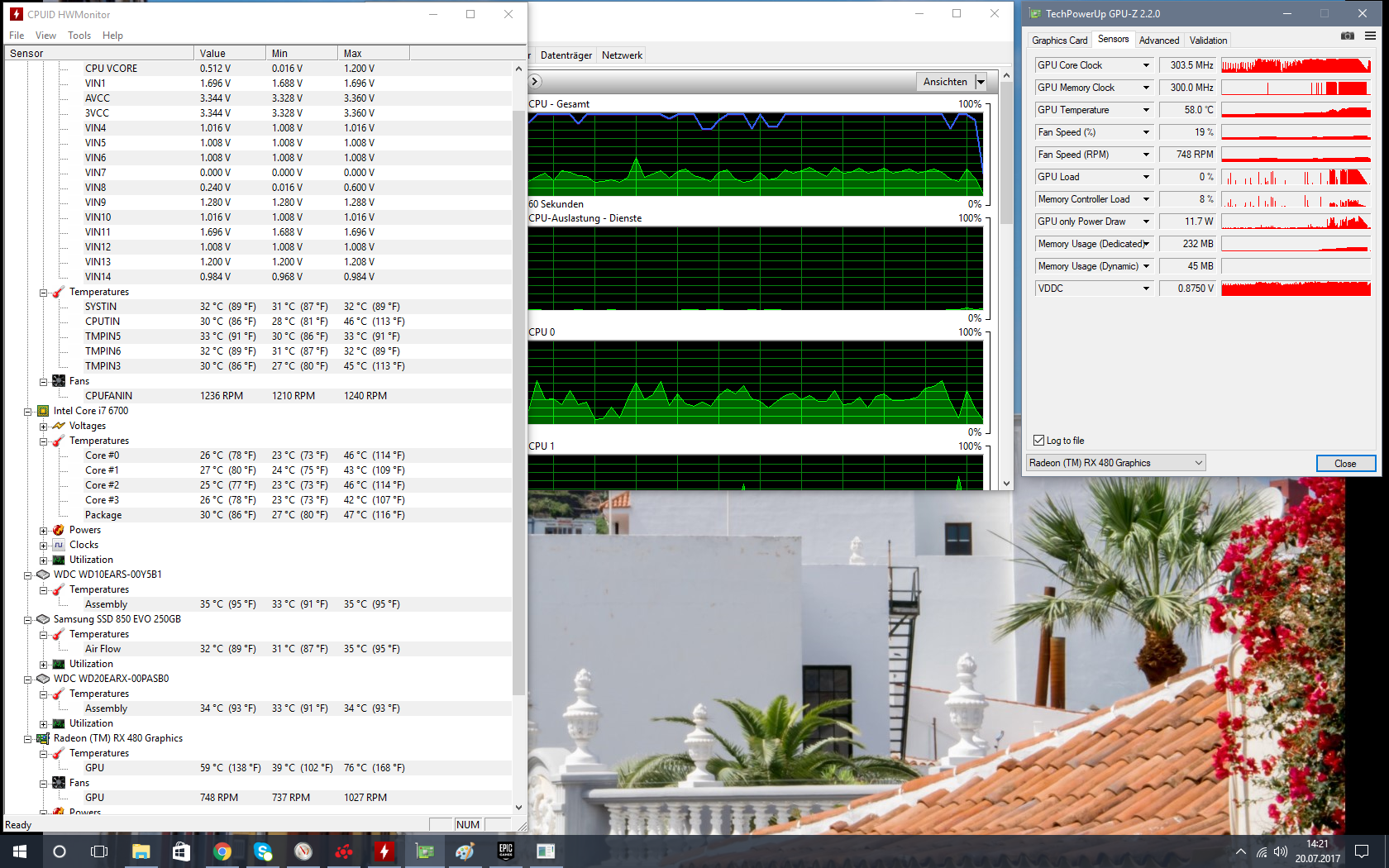Open File Explorer from the taskbar
The height and width of the screenshot is (868, 1389).
pos(141,851)
